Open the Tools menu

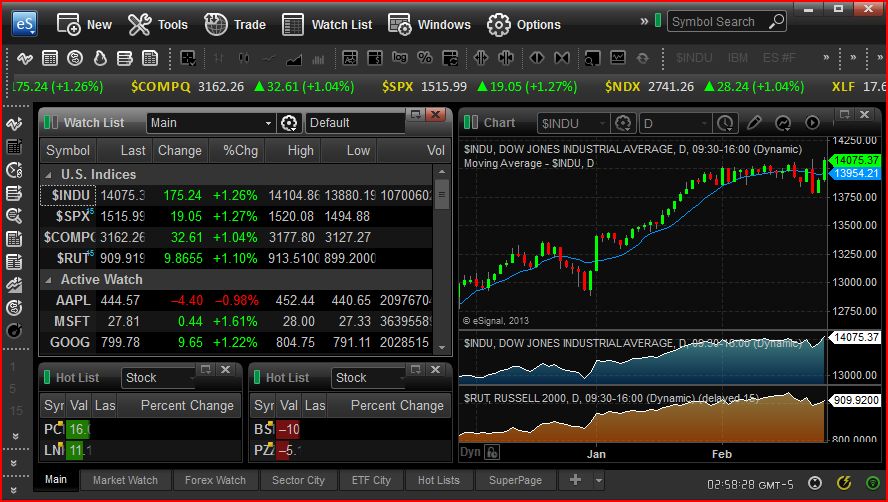[157, 24]
